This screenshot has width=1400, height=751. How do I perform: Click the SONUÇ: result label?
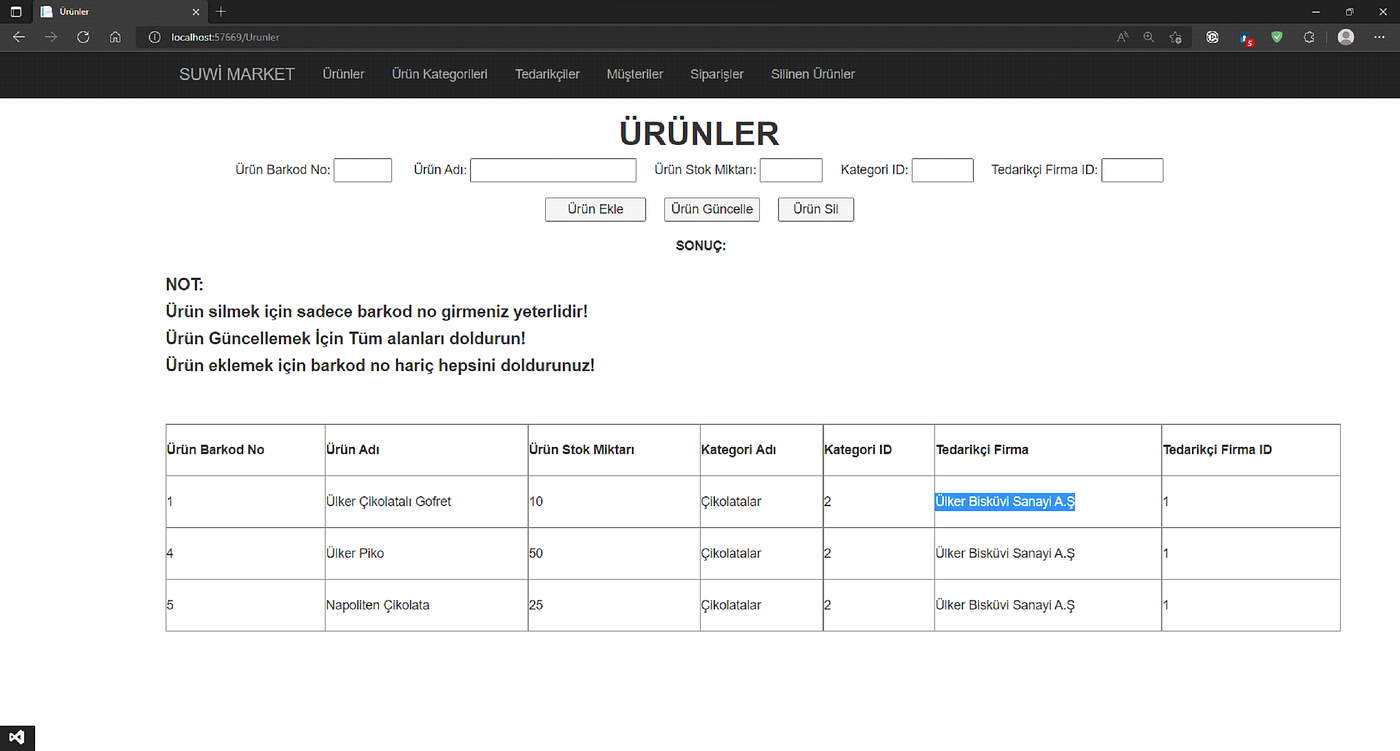(x=700, y=246)
